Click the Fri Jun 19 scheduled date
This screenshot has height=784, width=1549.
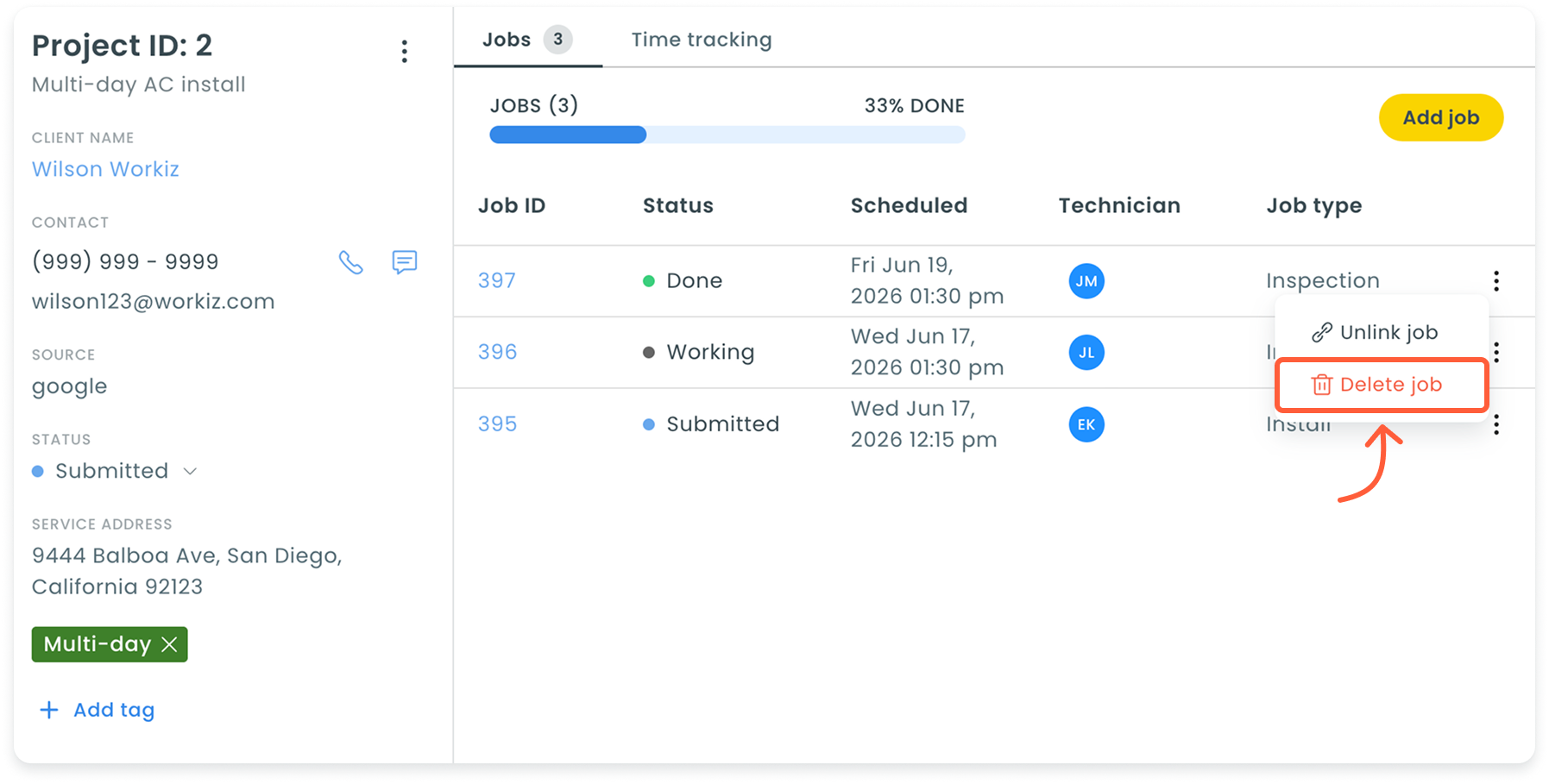[x=902, y=265]
